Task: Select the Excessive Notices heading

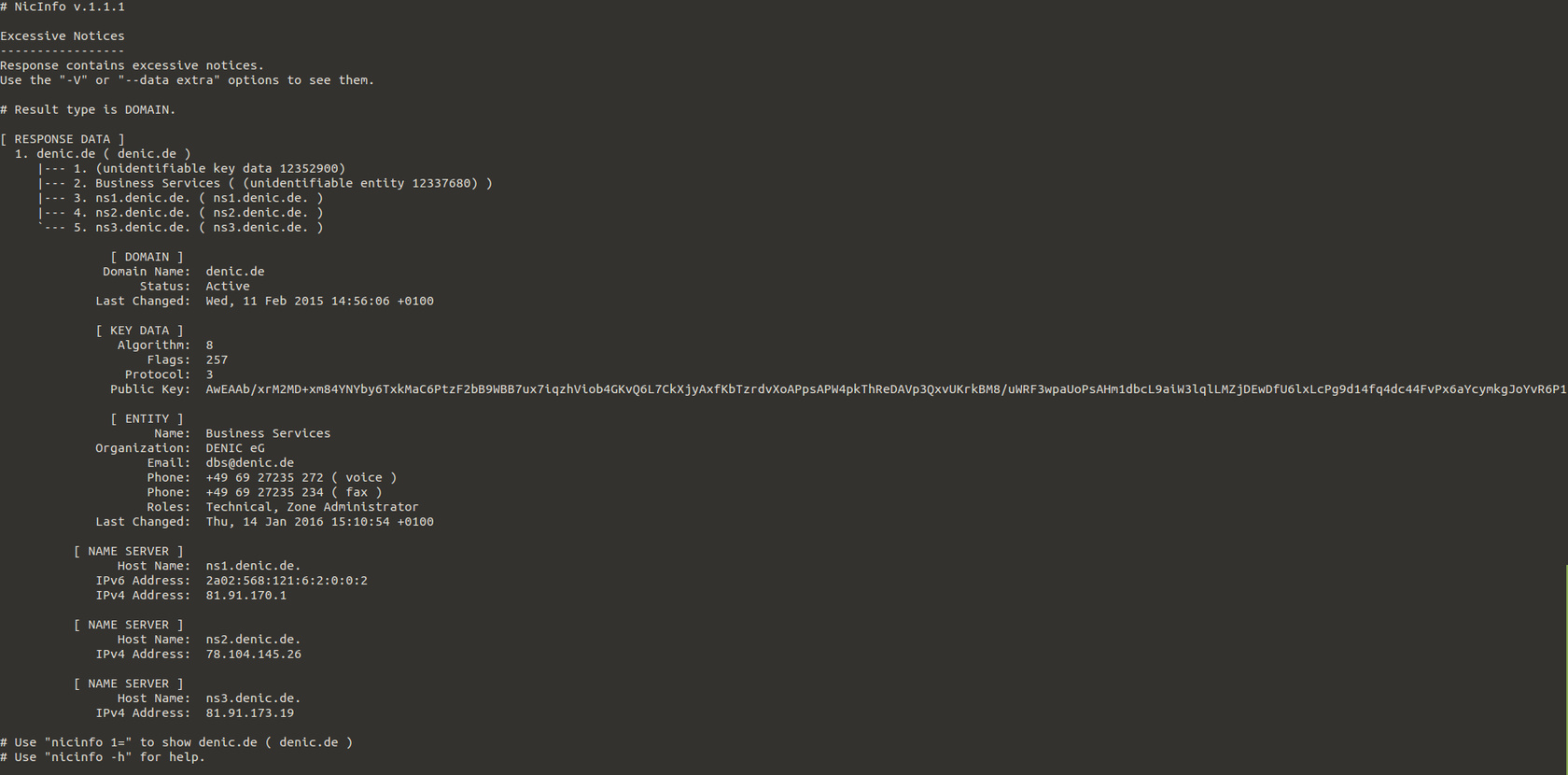Action: (63, 36)
